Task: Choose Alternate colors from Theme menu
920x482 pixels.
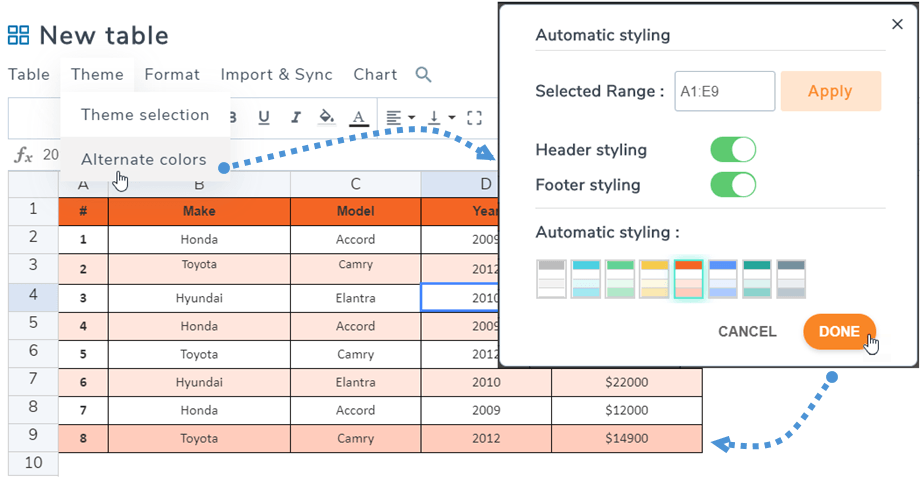Action: (144, 160)
